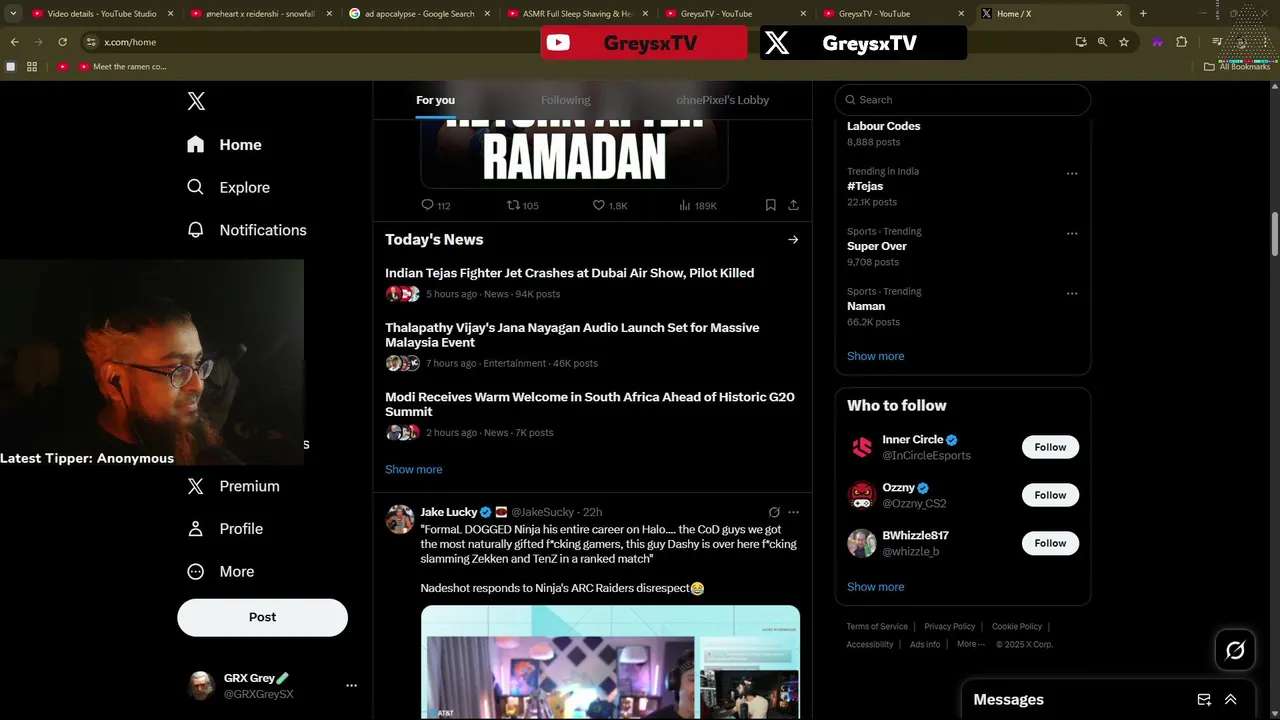Reply to the Ramadan post
This screenshot has height=720, width=1280.
(x=436, y=205)
